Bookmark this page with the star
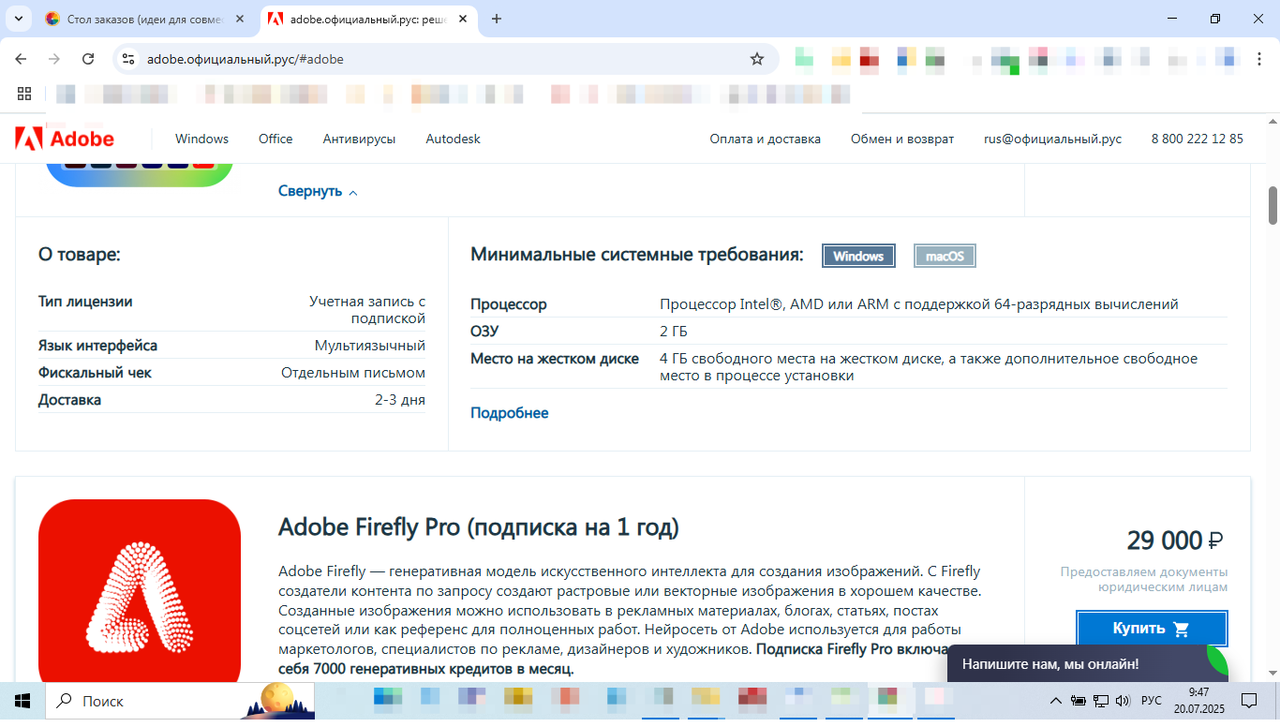The width and height of the screenshot is (1280, 725). pyautogui.click(x=757, y=59)
